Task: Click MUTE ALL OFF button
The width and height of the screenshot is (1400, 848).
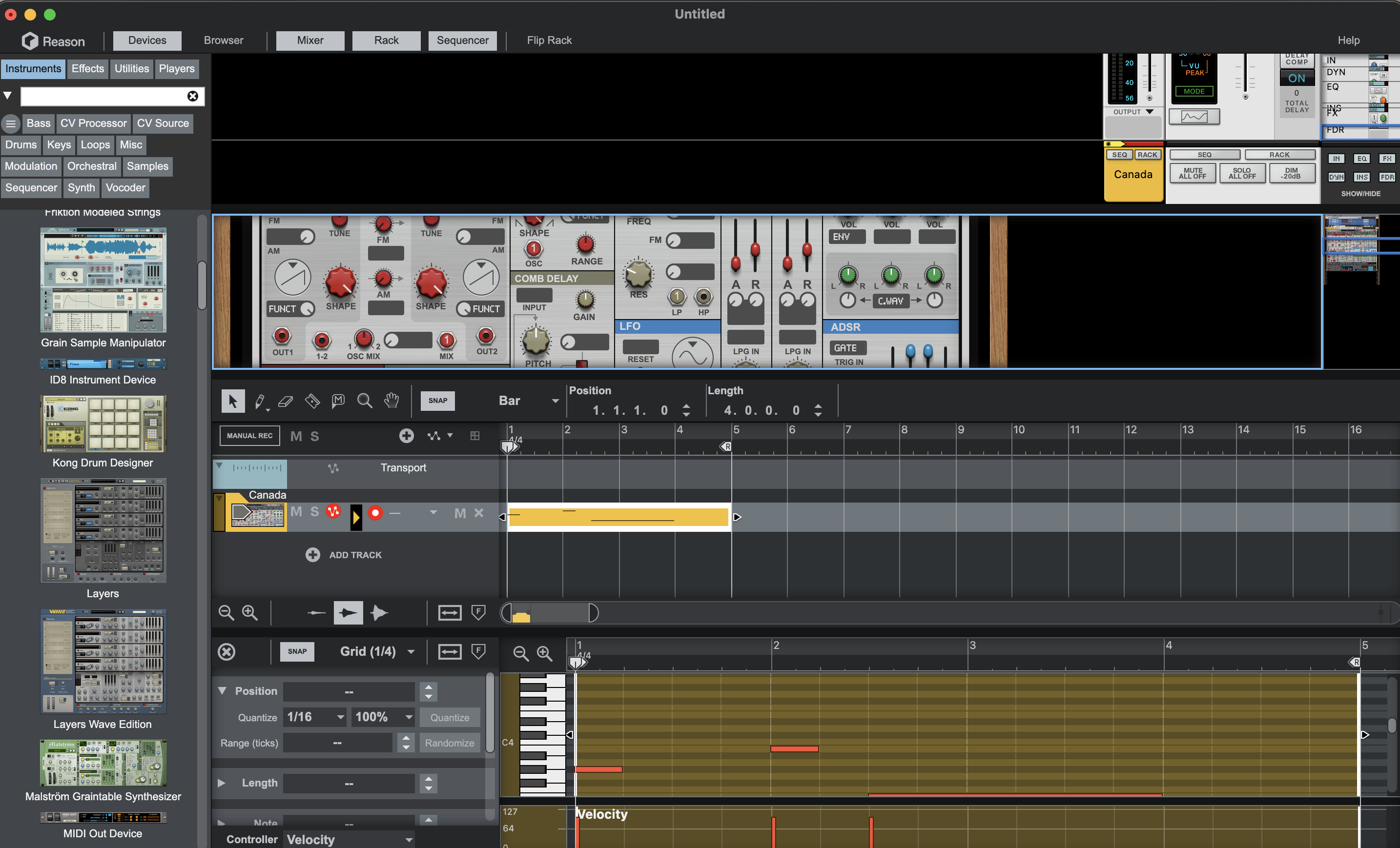Action: [x=1193, y=173]
